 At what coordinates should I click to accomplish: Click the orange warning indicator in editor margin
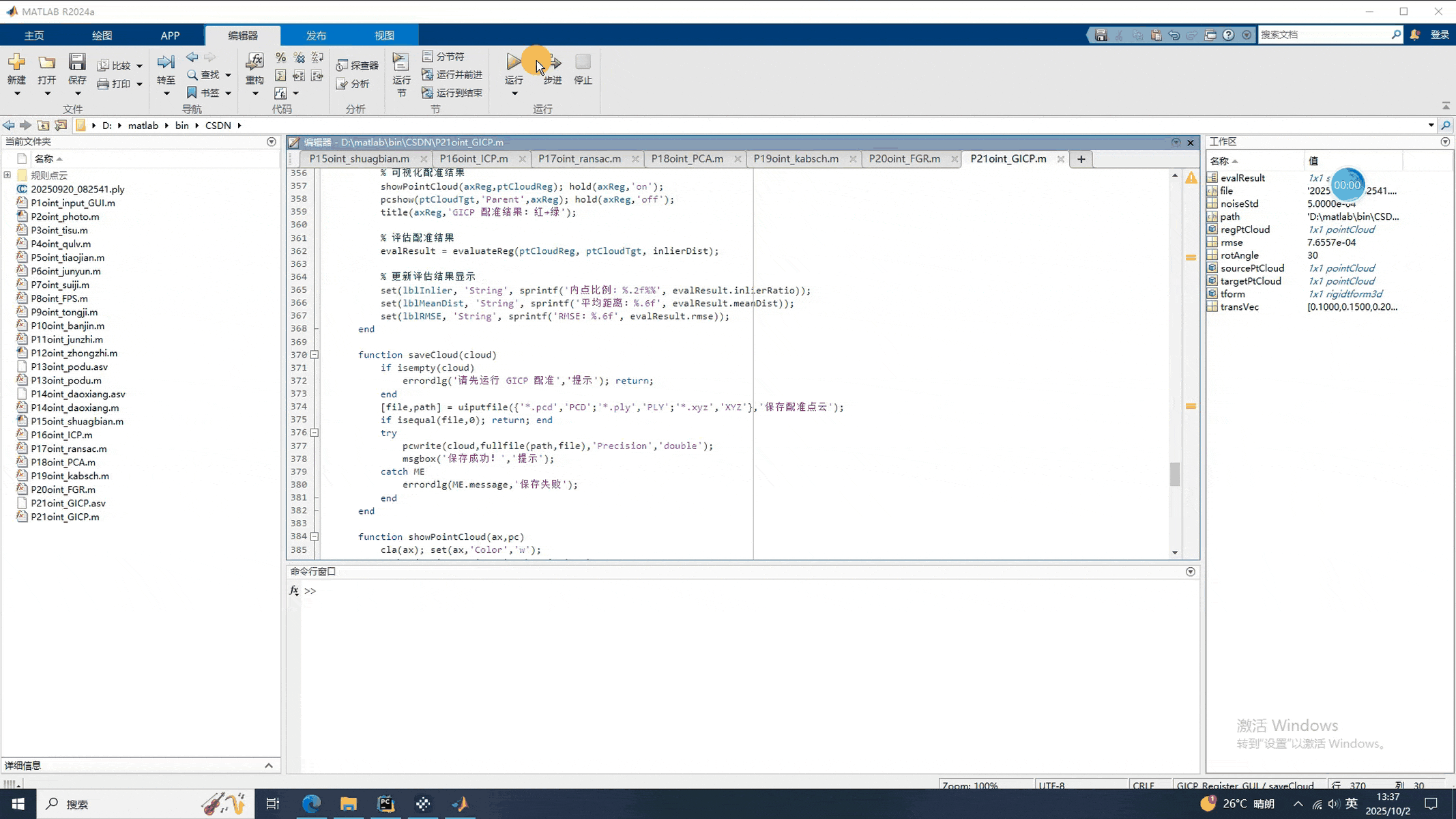tap(1191, 178)
